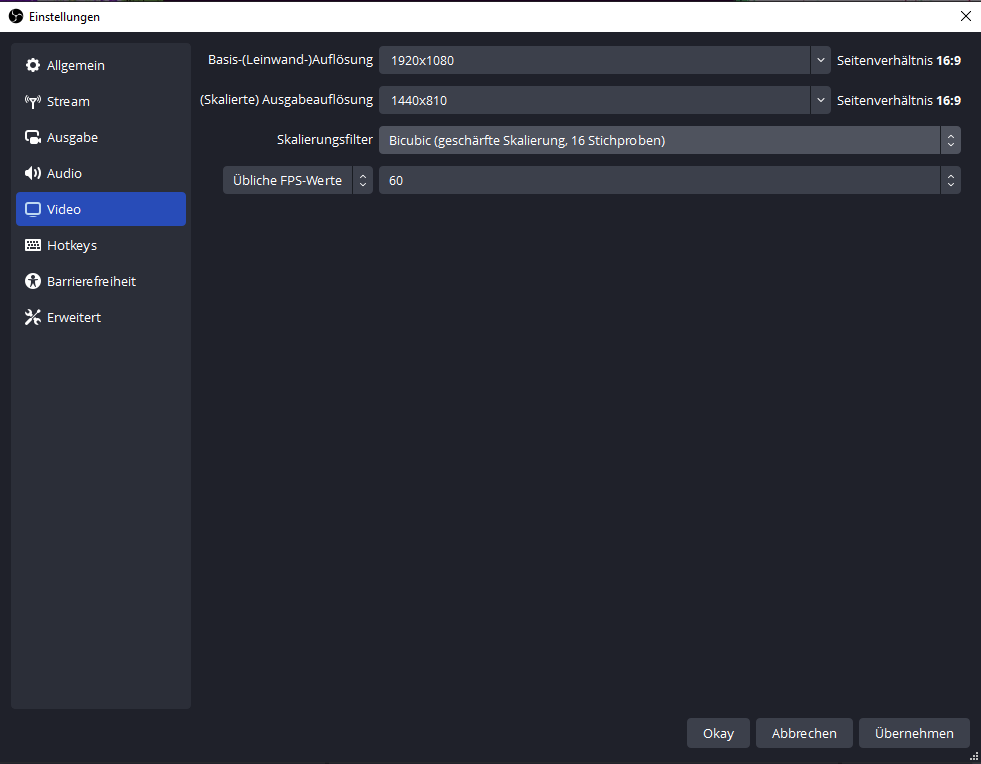This screenshot has height=764, width=981.
Task: Click the Audio speaker icon
Action: [32, 174]
